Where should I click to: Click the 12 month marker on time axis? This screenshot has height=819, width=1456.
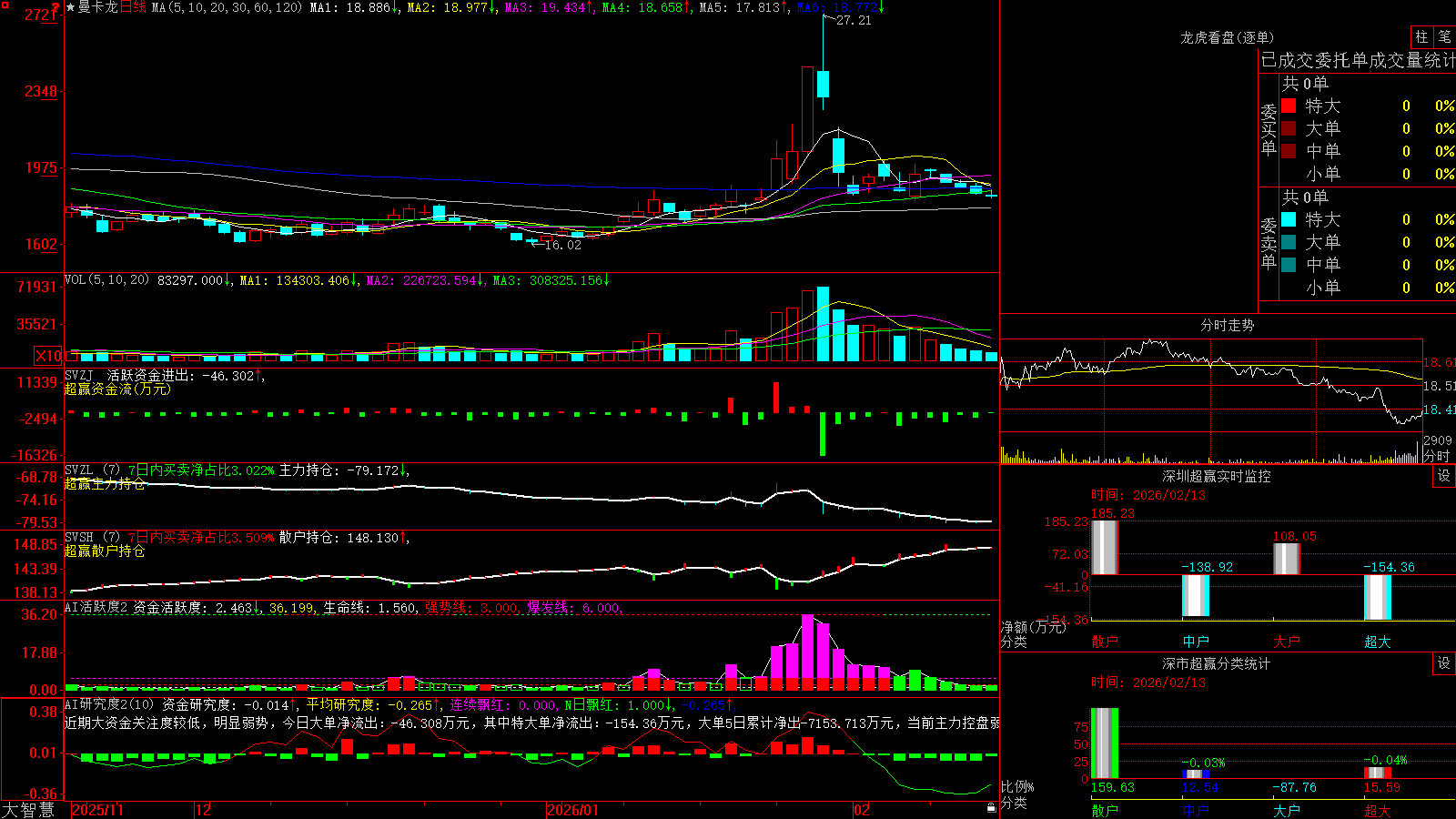click(204, 810)
